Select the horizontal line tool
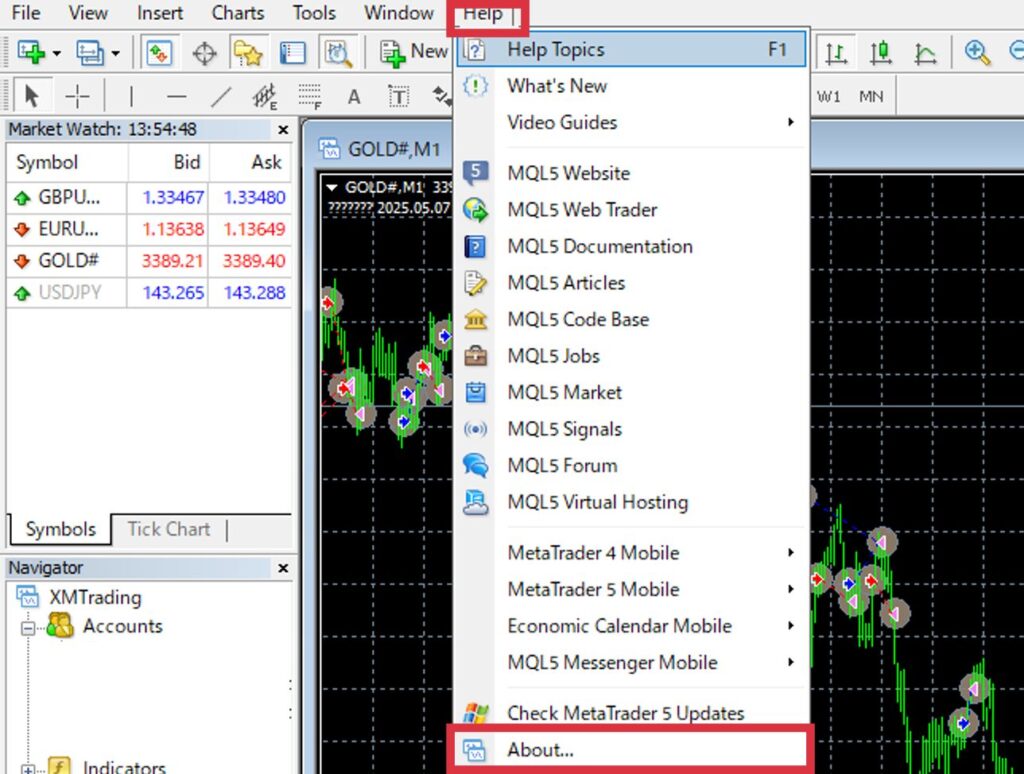Image resolution: width=1024 pixels, height=774 pixels. click(176, 97)
